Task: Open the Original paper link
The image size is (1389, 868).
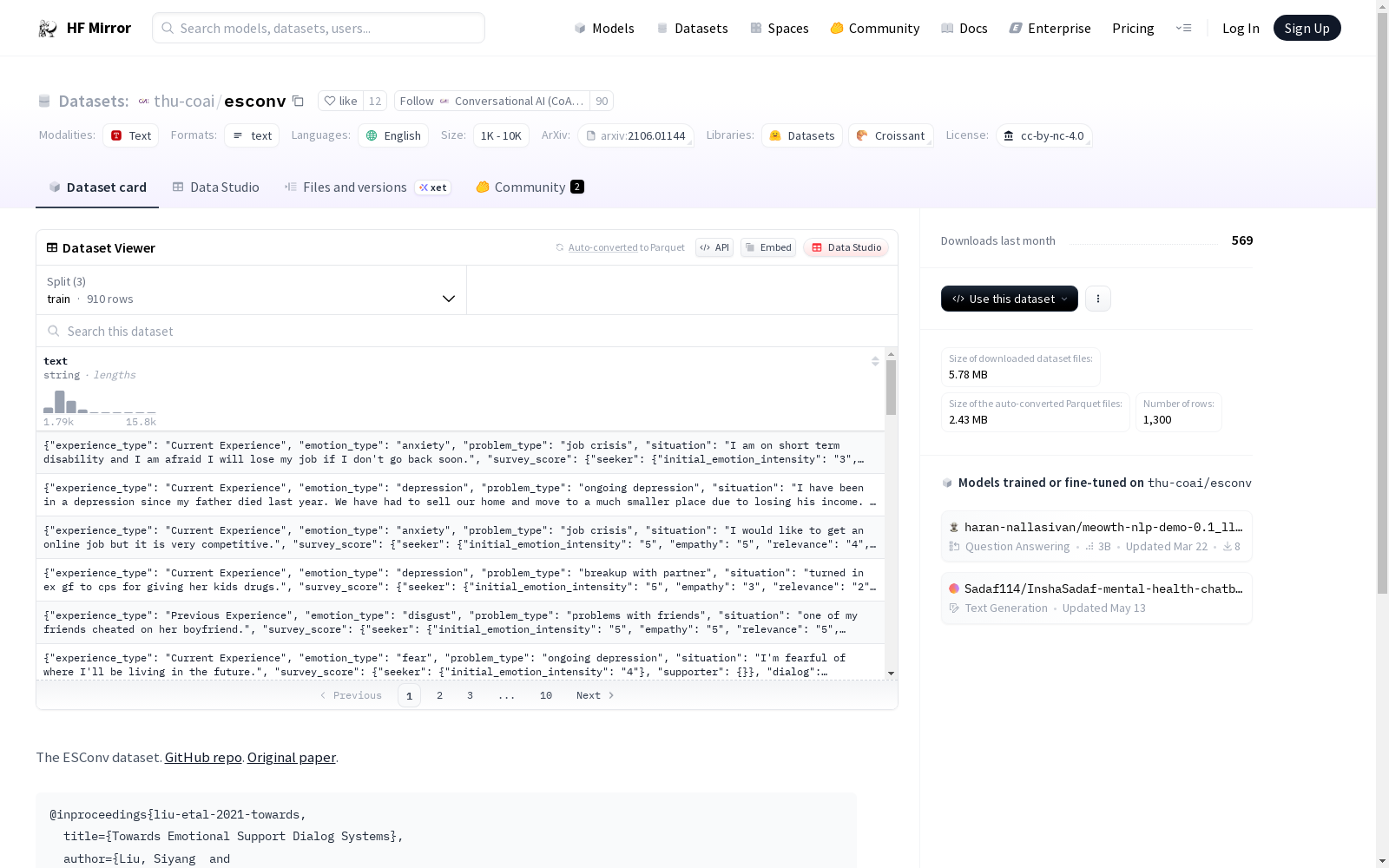Action: click(x=292, y=757)
